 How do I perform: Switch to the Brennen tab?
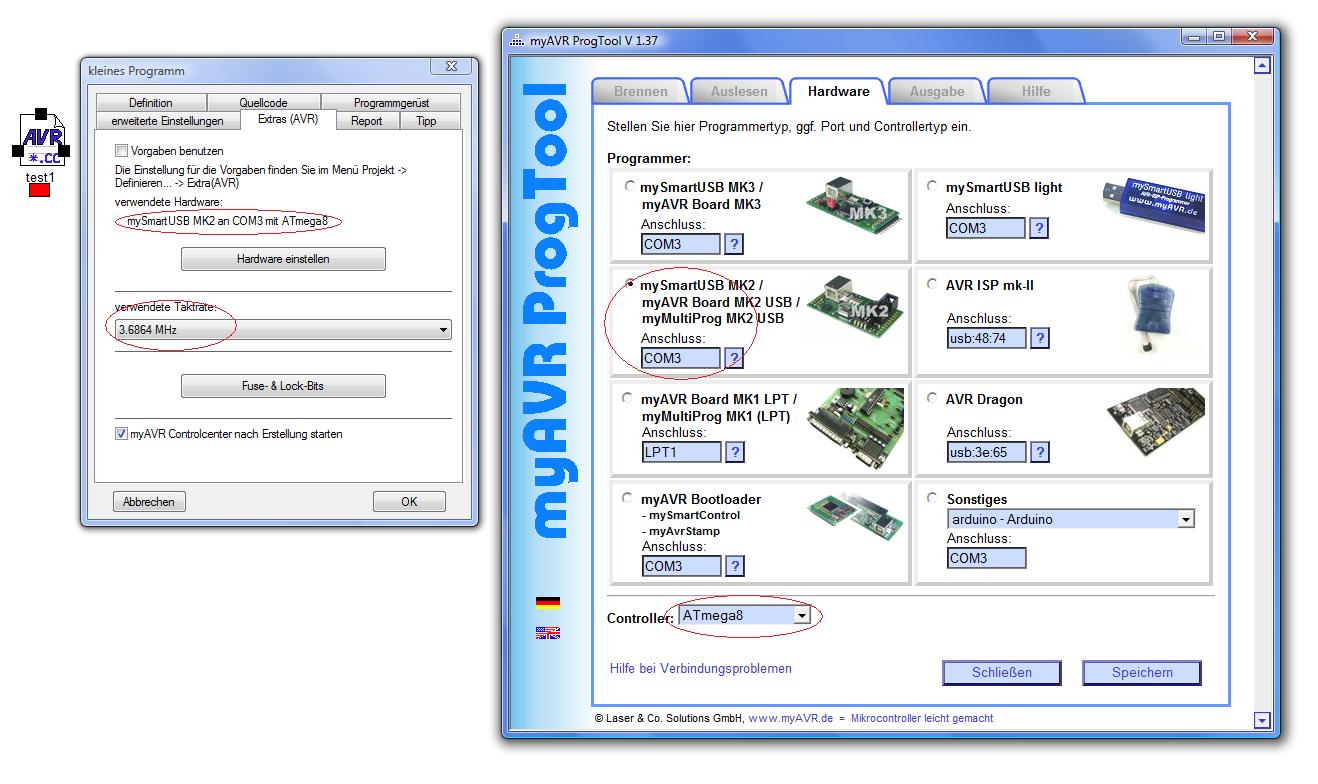[640, 91]
